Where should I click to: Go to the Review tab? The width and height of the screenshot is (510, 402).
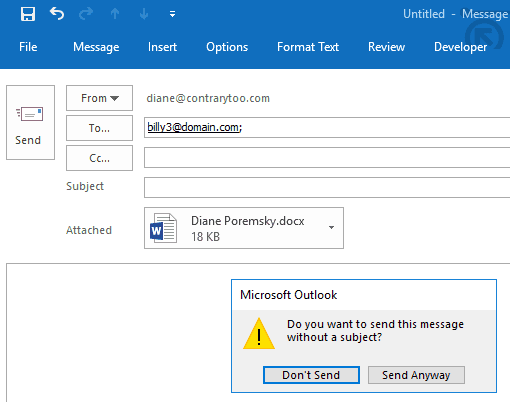click(386, 47)
